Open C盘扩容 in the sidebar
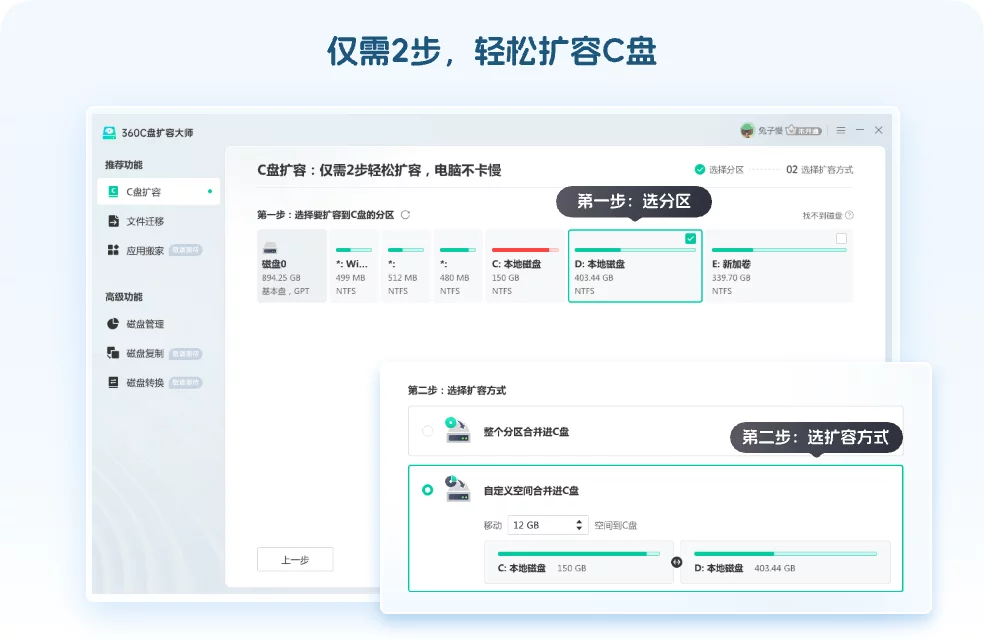984x640 pixels. (x=144, y=191)
